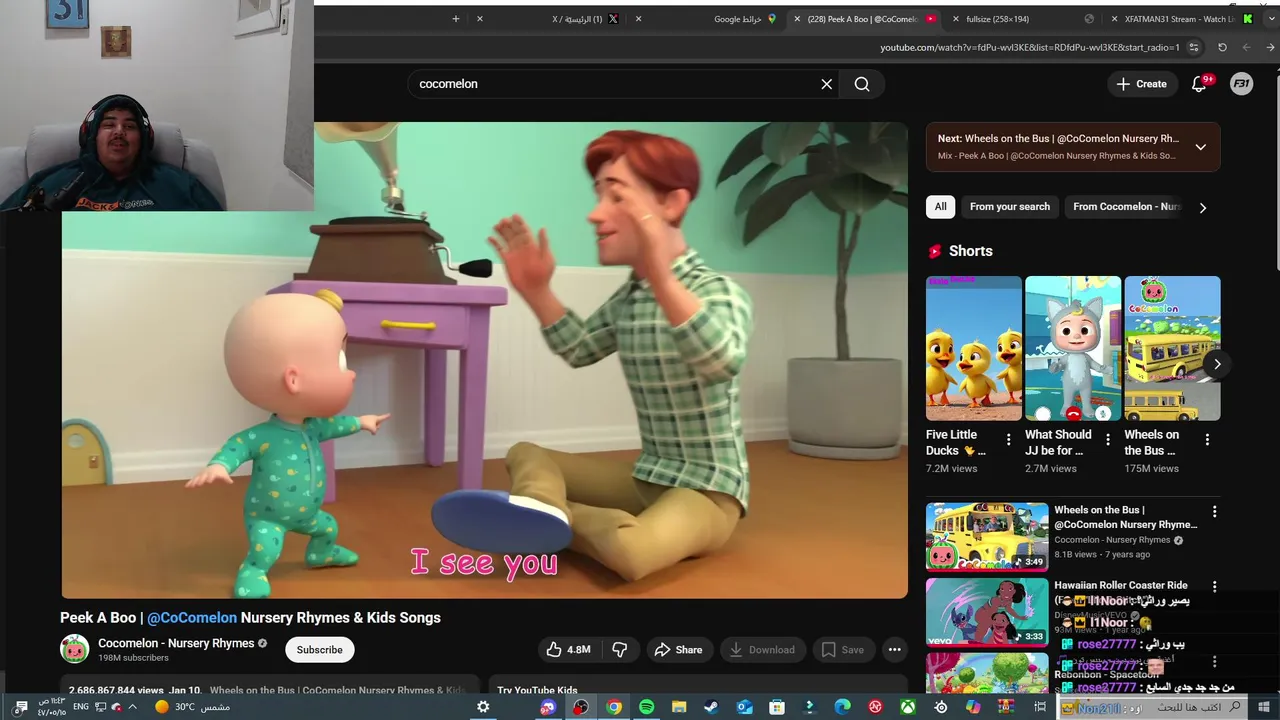Open a new browser tab
Screen dimensions: 1280x720
[456, 19]
